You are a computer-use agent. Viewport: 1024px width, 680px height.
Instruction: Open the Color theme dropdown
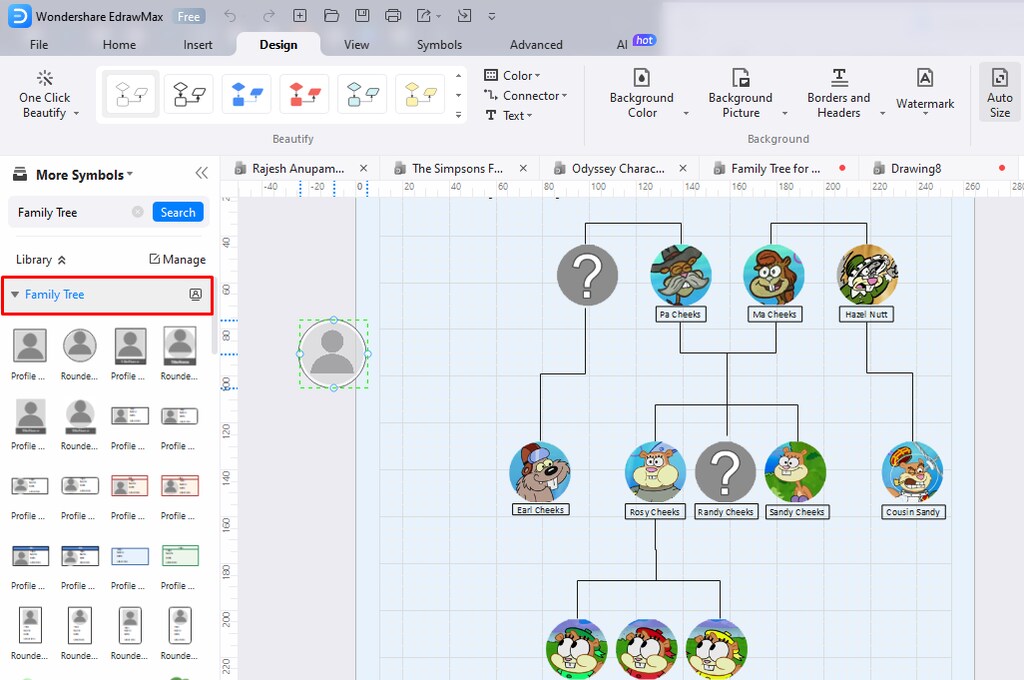pos(513,75)
